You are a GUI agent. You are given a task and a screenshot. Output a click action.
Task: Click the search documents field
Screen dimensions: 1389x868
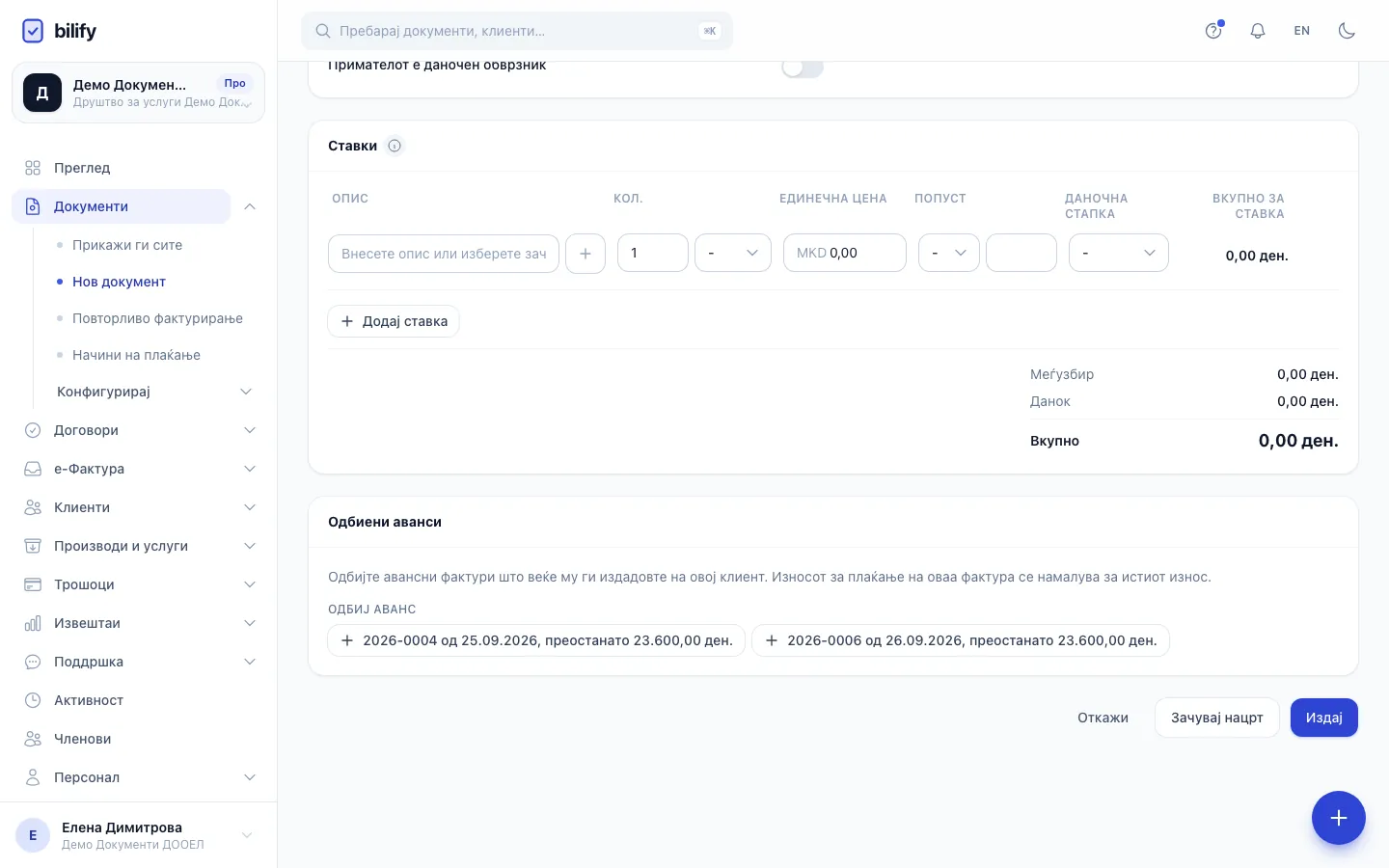[x=517, y=31]
